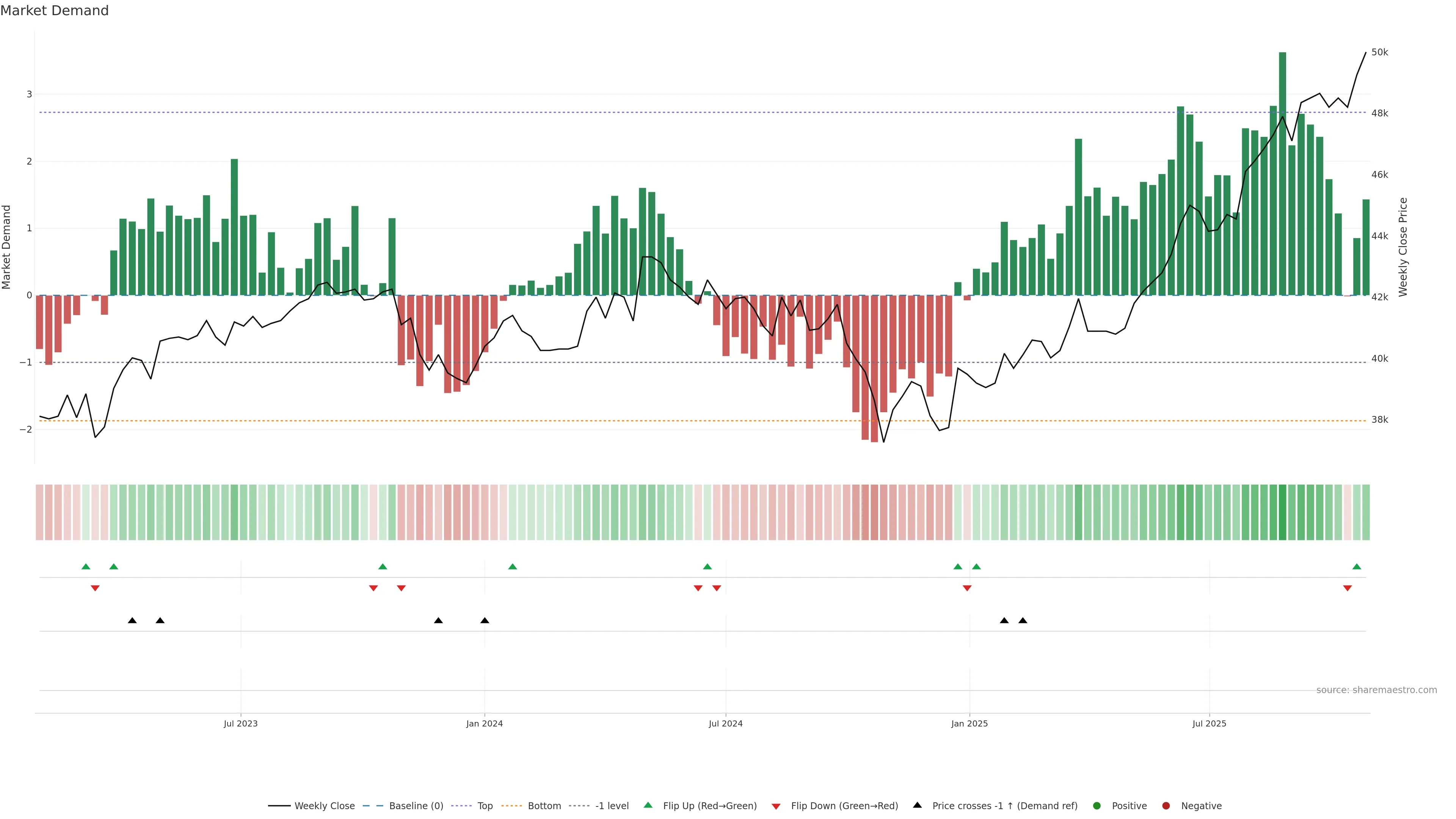Image resolution: width=1456 pixels, height=819 pixels.
Task: Click the Flip Up green triangle legend icon
Action: click(x=648, y=805)
